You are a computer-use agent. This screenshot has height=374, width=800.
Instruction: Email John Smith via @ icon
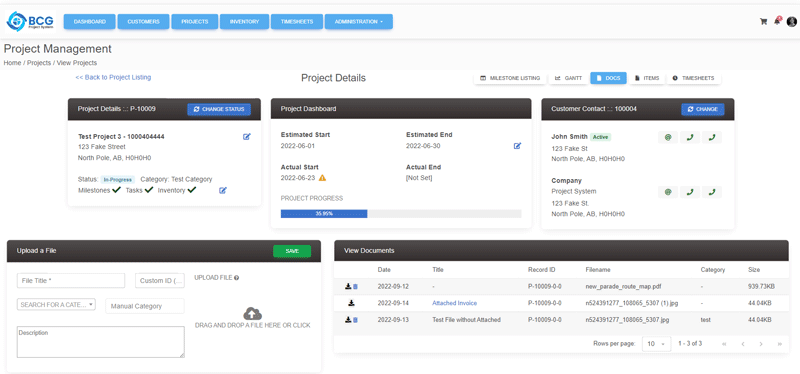(x=668, y=137)
